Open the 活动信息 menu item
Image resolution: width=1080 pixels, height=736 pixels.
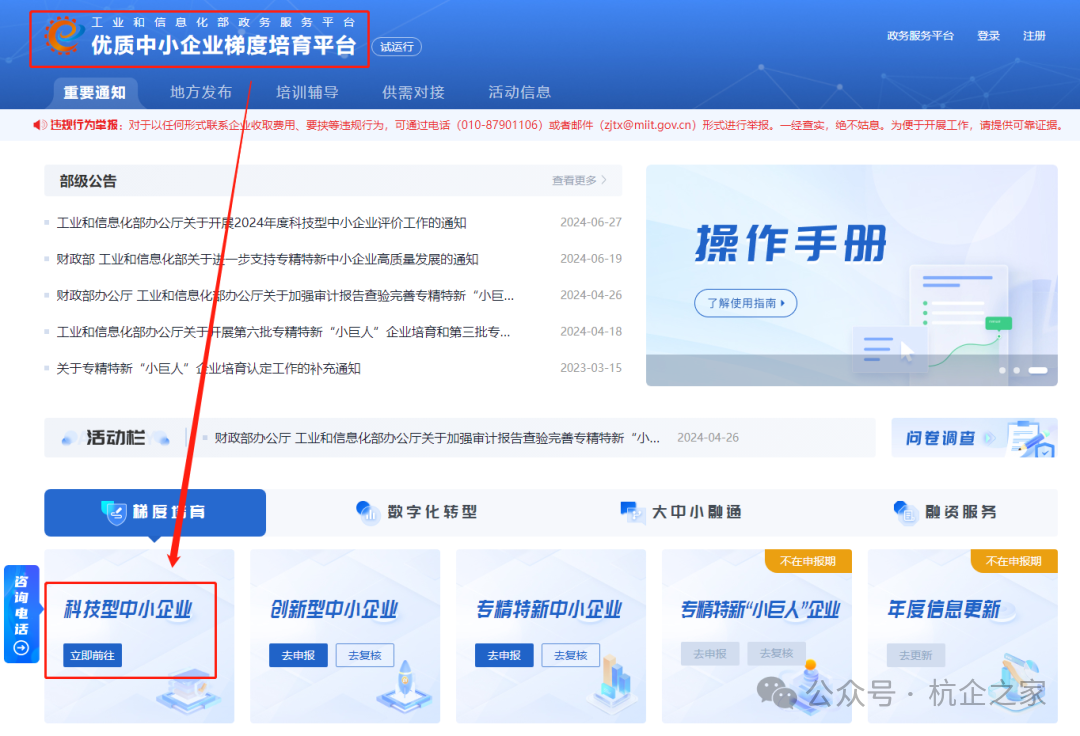click(x=519, y=91)
